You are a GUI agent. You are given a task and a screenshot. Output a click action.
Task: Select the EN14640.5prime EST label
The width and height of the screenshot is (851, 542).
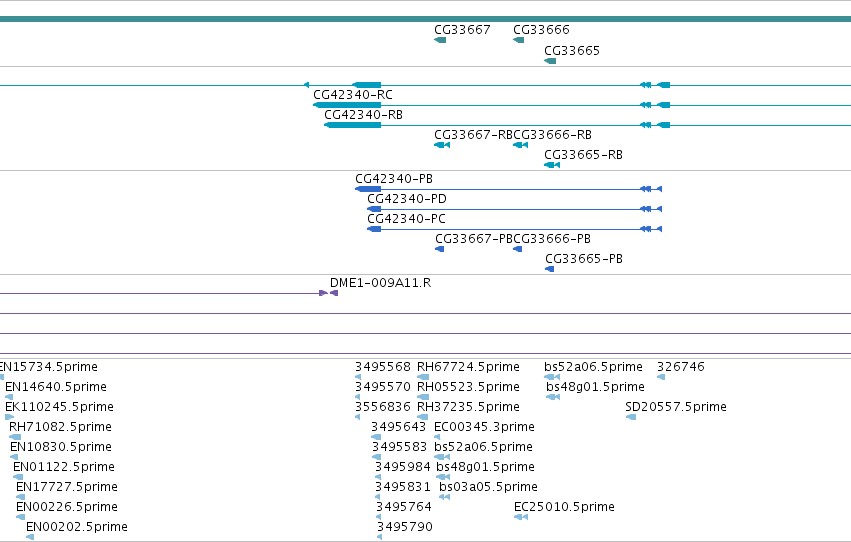56,387
